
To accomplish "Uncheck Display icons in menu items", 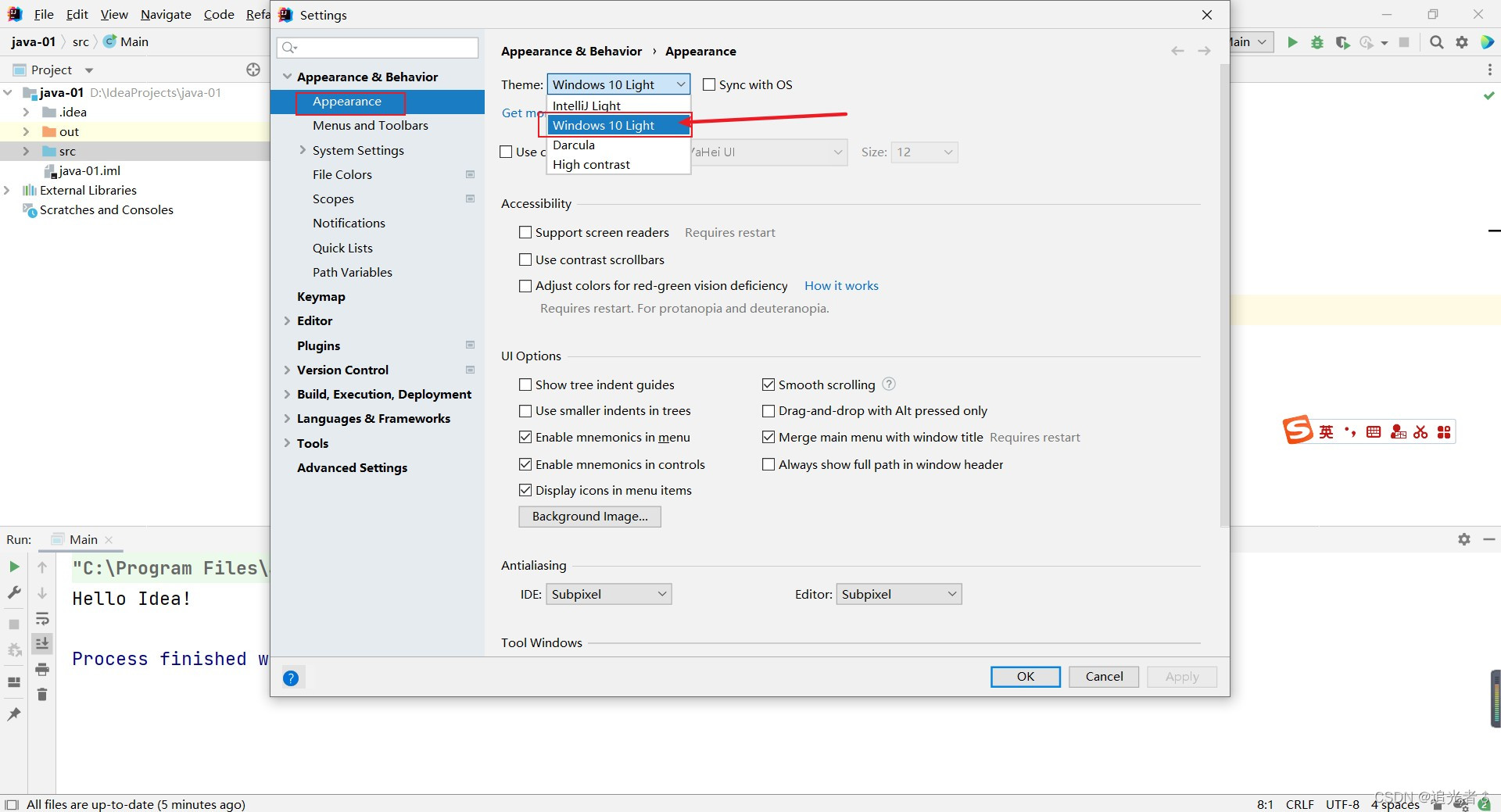I will (x=525, y=490).
